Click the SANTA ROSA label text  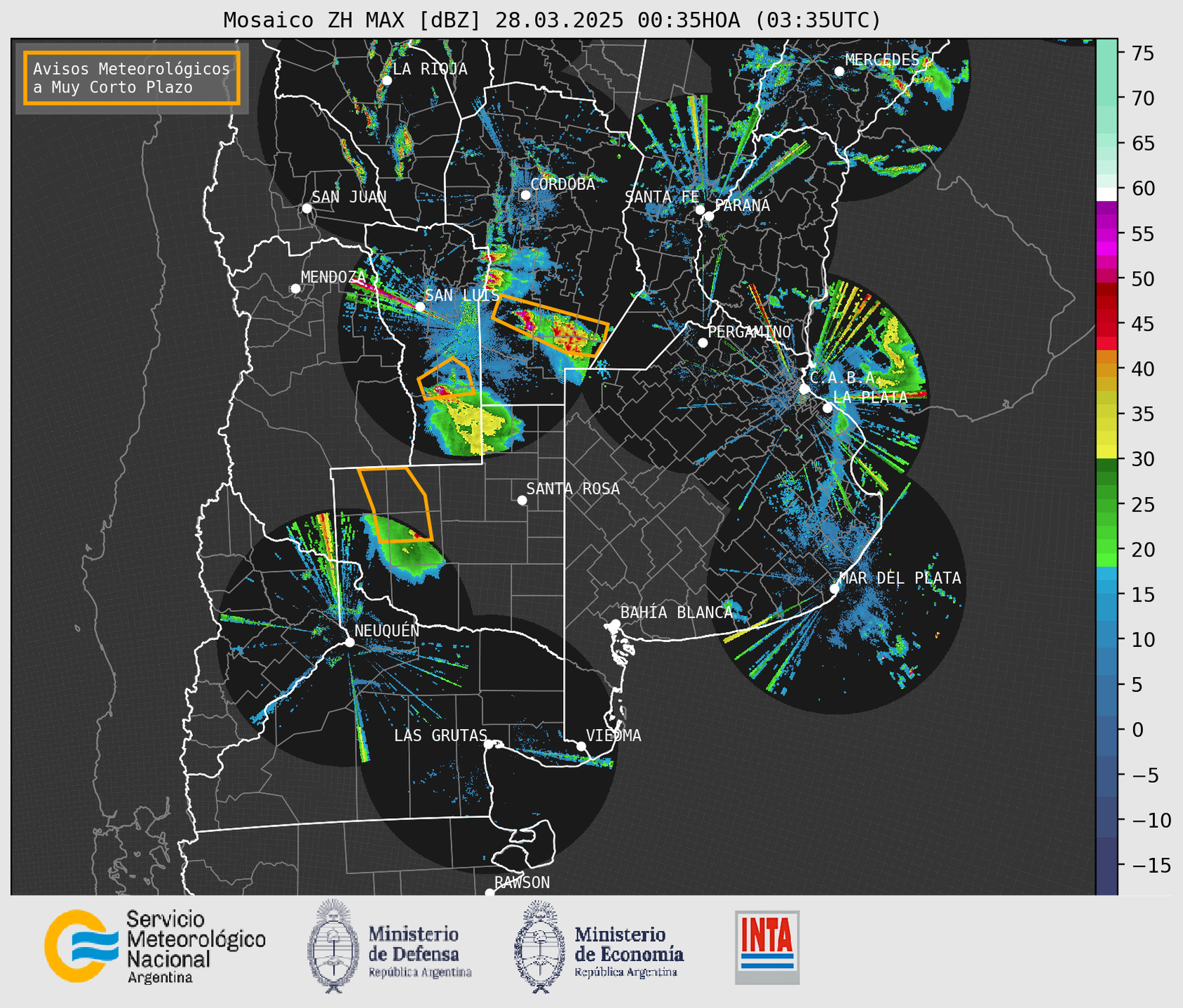(573, 489)
